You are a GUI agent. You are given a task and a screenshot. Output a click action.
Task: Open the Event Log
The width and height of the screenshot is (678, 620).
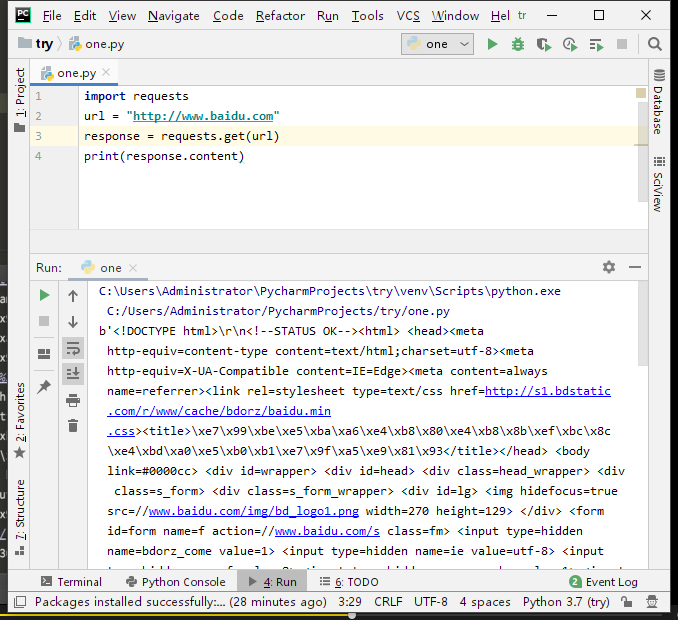[x=604, y=582]
